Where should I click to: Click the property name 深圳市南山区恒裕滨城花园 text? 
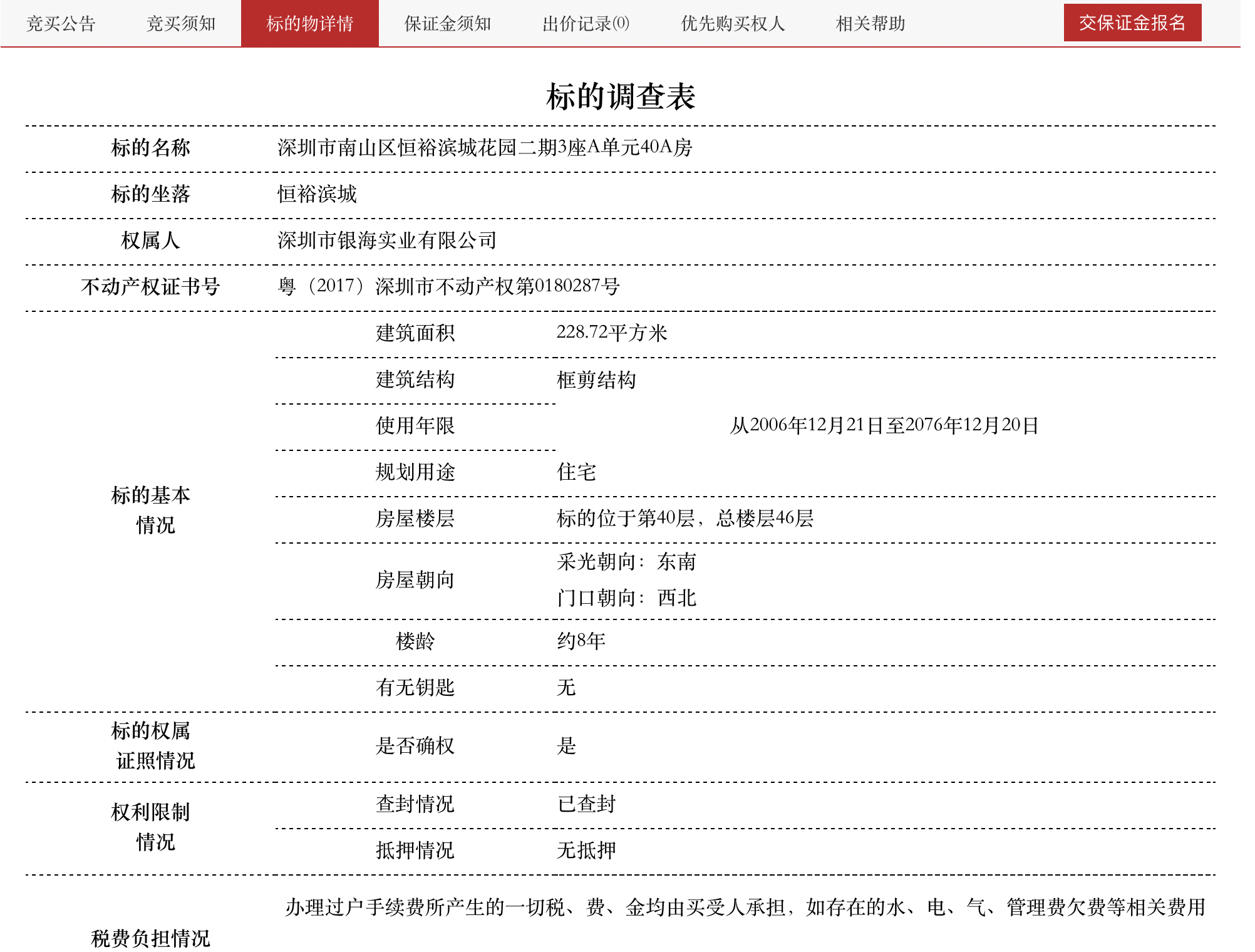(x=484, y=148)
